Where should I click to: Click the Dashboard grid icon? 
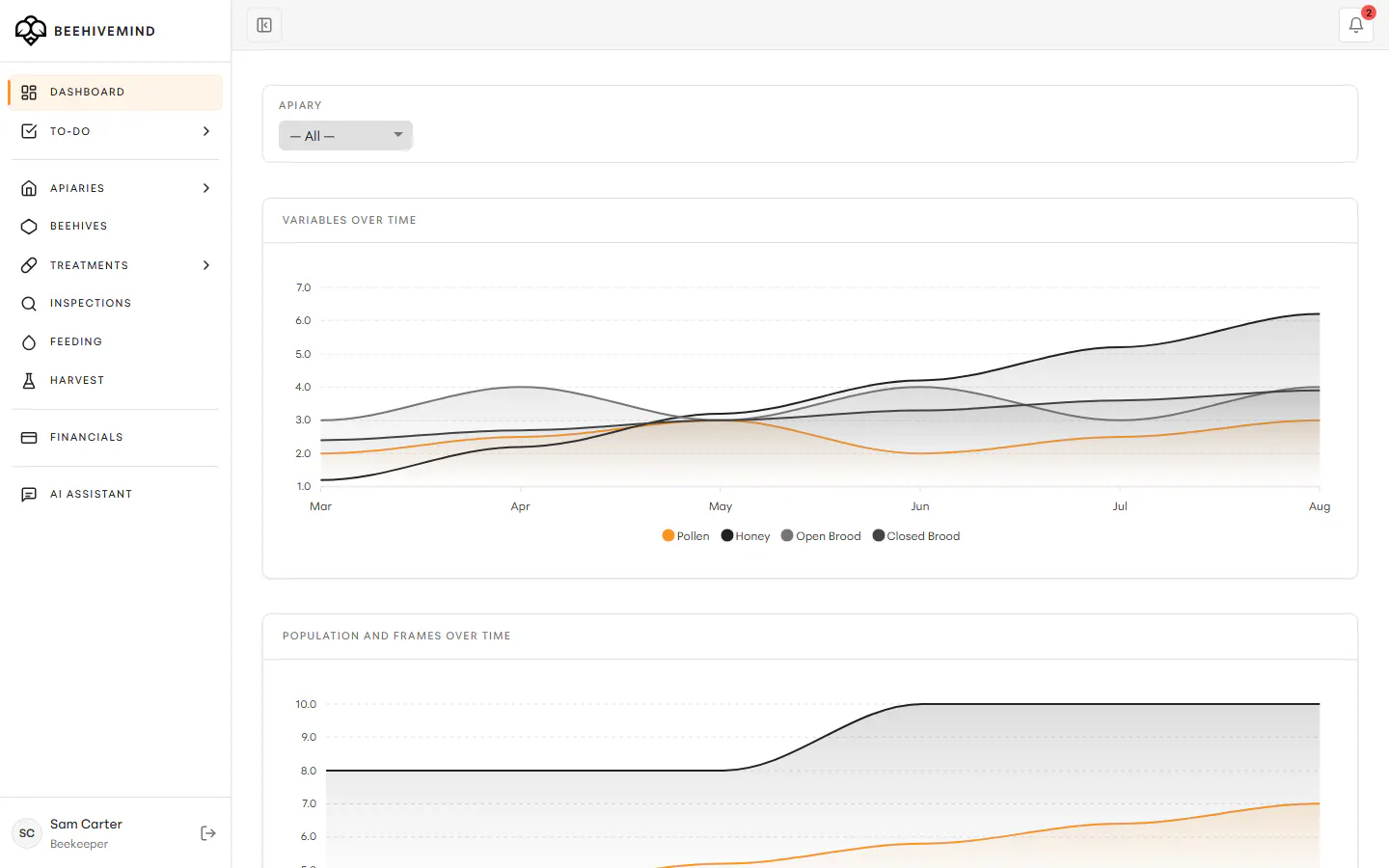coord(29,93)
